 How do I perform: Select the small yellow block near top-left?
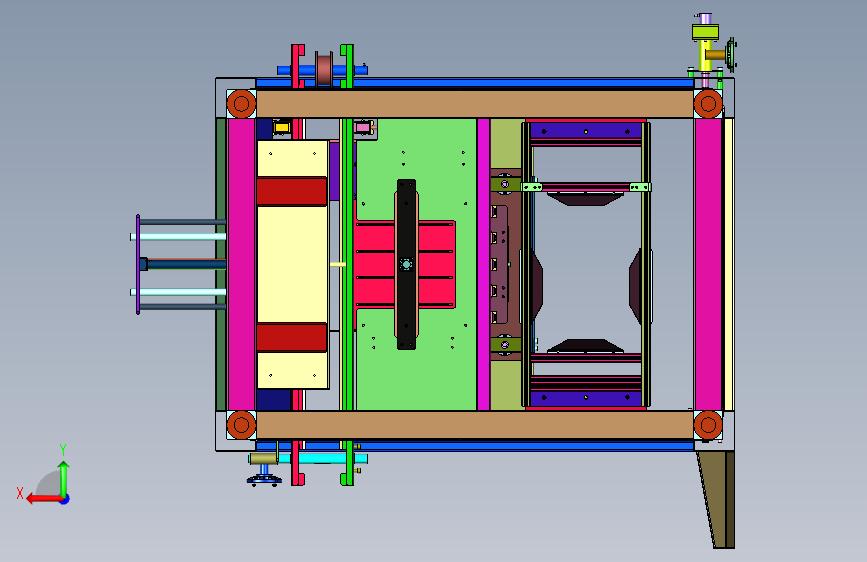pos(281,128)
